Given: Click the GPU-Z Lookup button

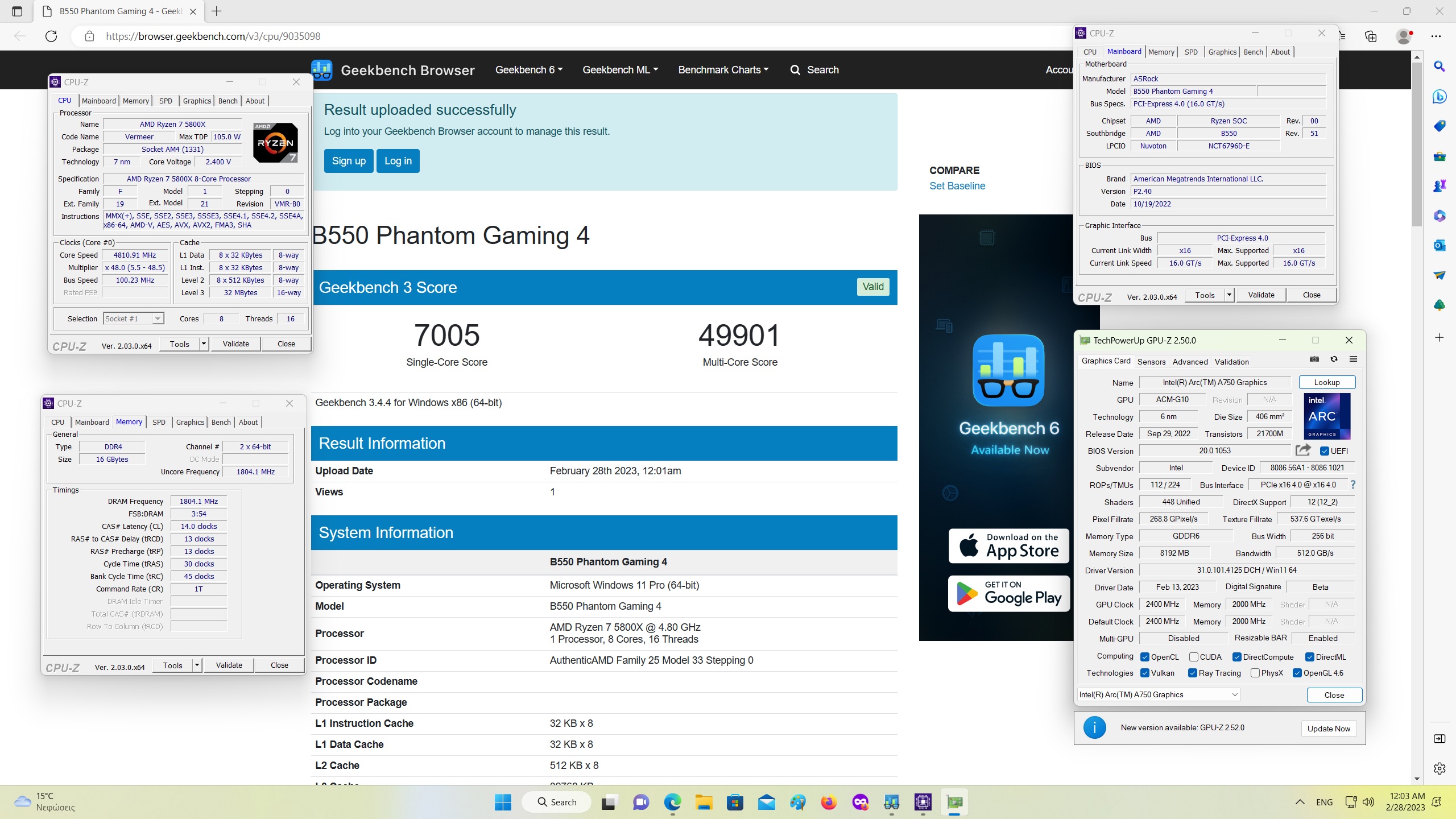Looking at the screenshot, I should (x=1327, y=382).
